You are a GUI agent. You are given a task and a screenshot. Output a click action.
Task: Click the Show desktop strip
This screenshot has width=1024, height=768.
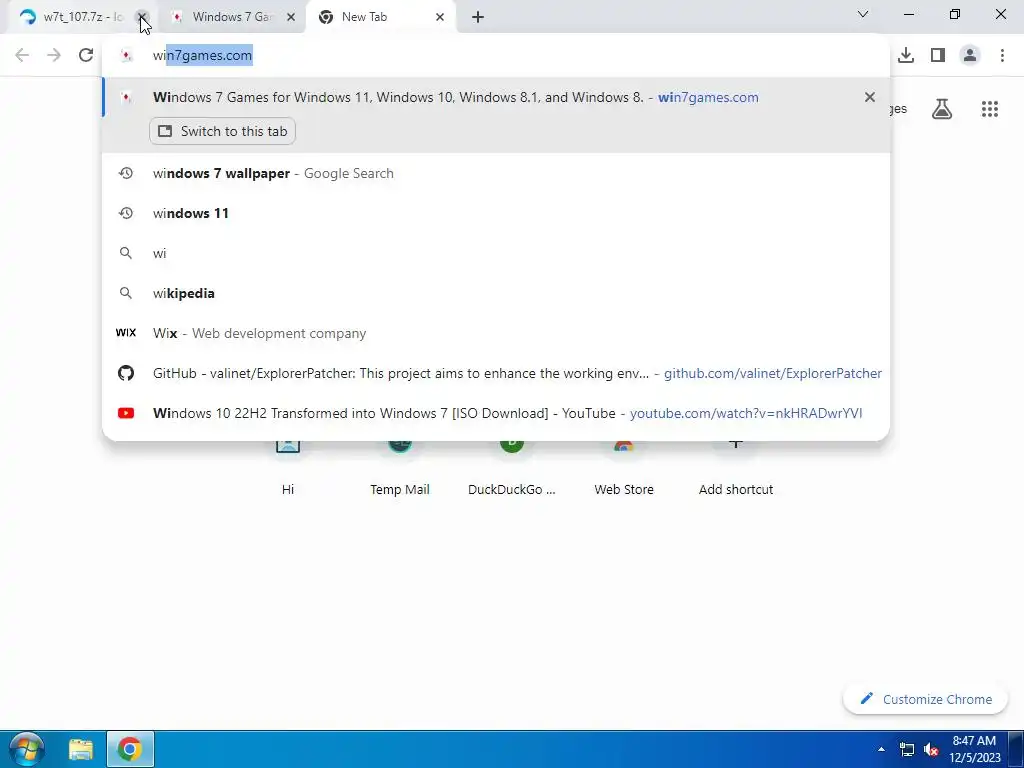[1016, 749]
